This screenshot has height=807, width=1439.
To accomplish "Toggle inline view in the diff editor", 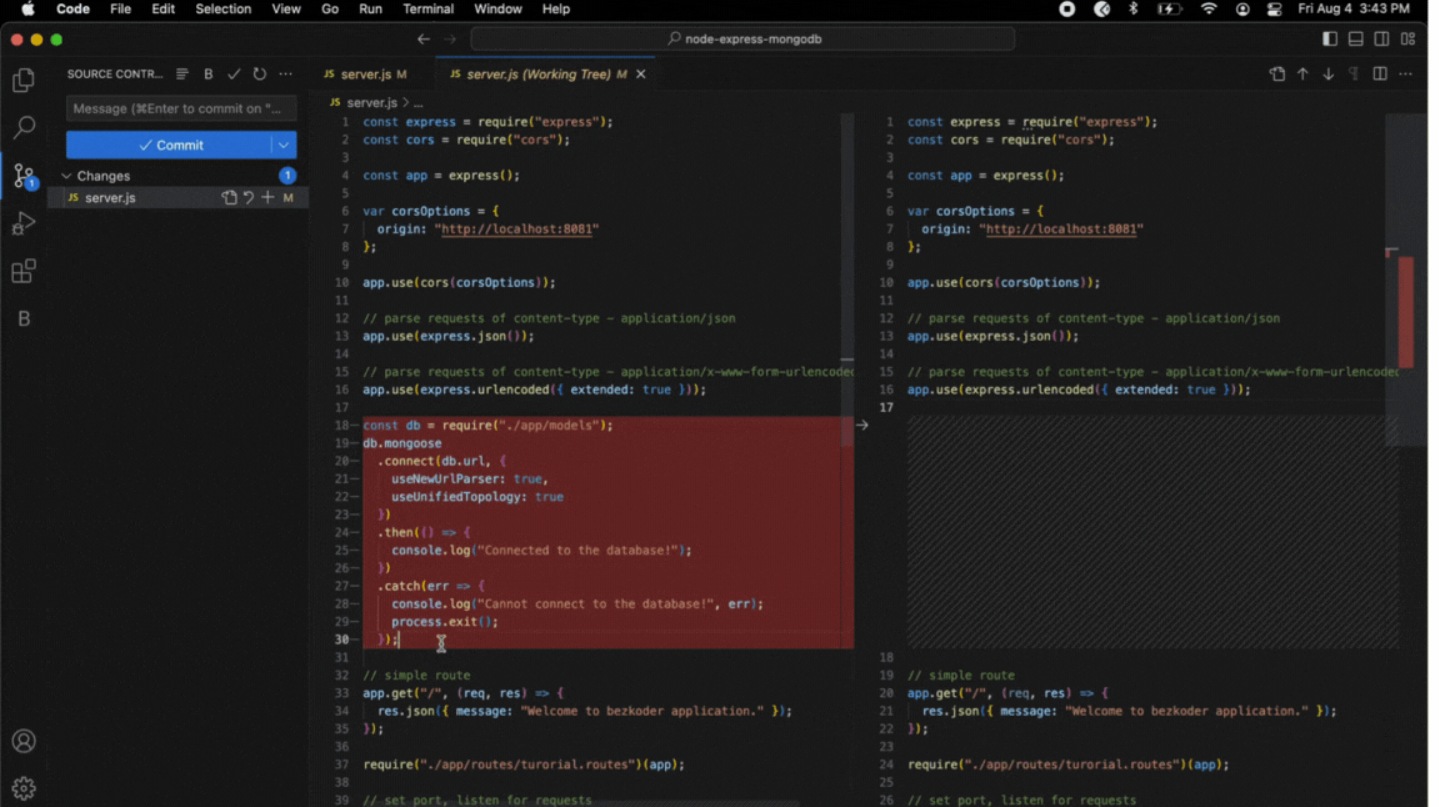I will [x=1379, y=73].
